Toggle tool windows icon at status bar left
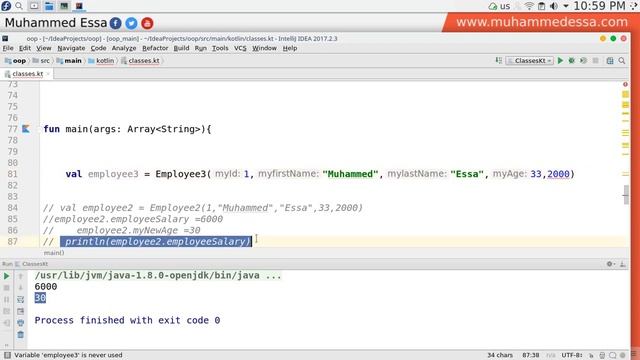The image size is (640, 360). pyautogui.click(x=7, y=355)
